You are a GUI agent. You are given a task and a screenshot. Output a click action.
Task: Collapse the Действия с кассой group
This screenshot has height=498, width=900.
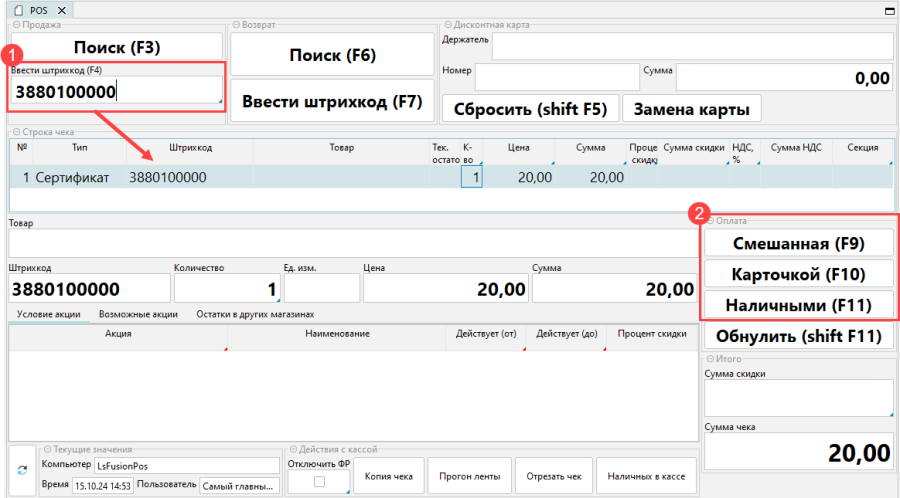(291, 449)
